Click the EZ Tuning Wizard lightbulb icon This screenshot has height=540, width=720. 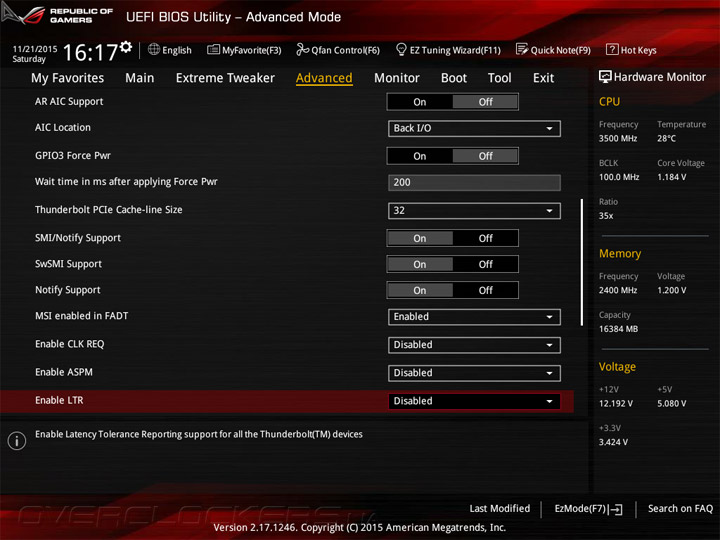pyautogui.click(x=401, y=49)
